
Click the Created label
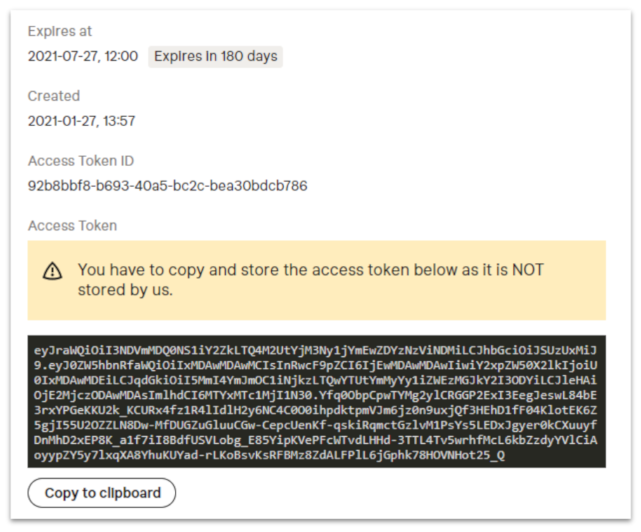pyautogui.click(x=54, y=96)
